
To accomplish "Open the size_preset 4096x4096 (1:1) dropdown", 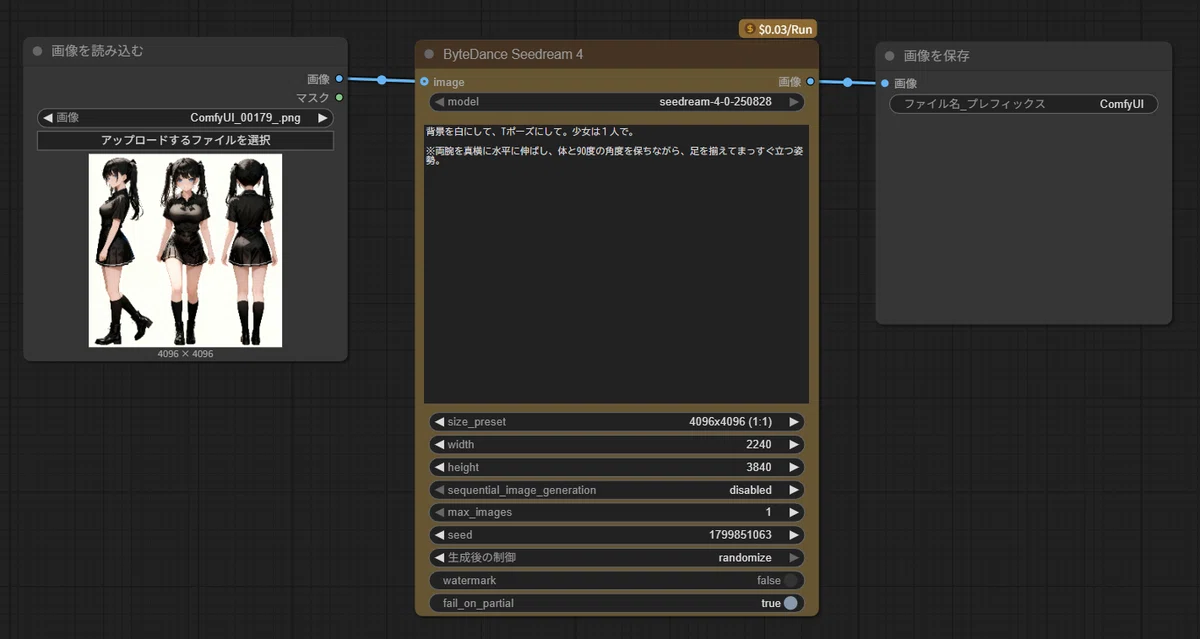I will pos(616,422).
